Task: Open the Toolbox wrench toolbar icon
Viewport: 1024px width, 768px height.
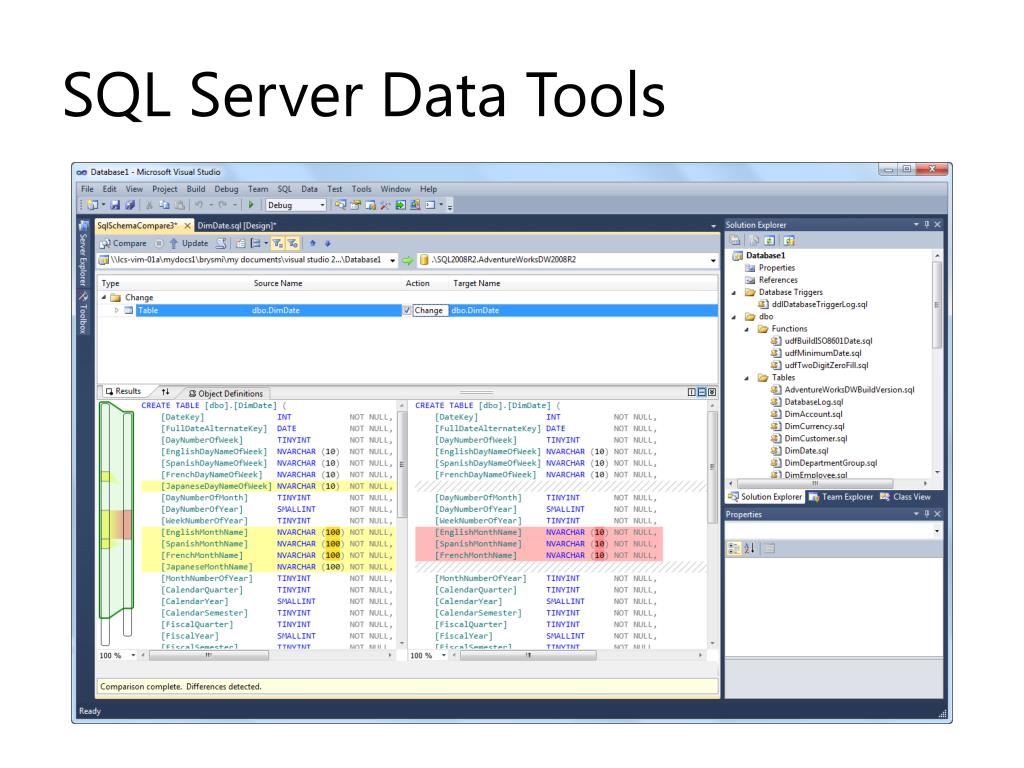Action: (385, 205)
